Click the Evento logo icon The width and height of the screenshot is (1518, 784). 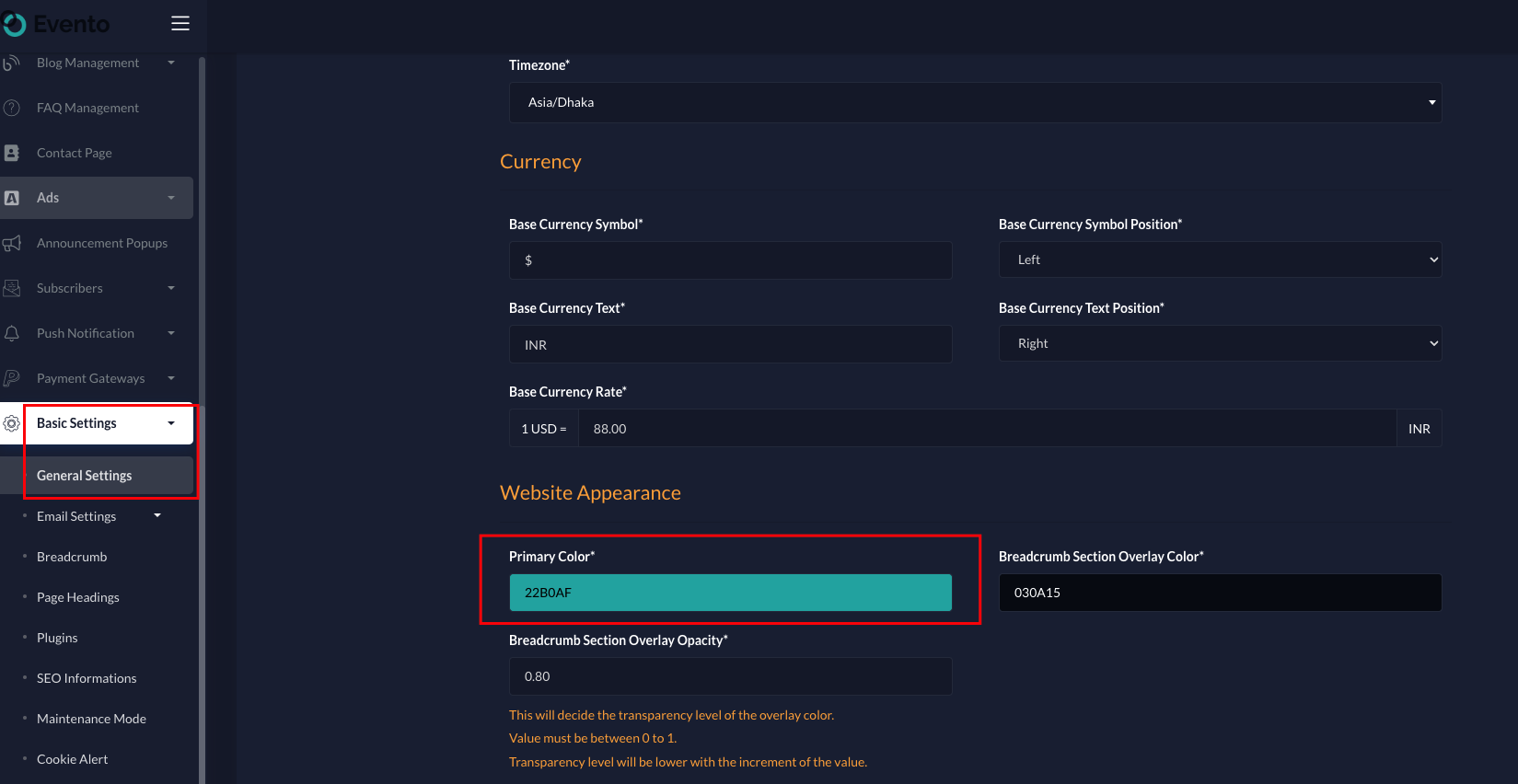tap(14, 25)
